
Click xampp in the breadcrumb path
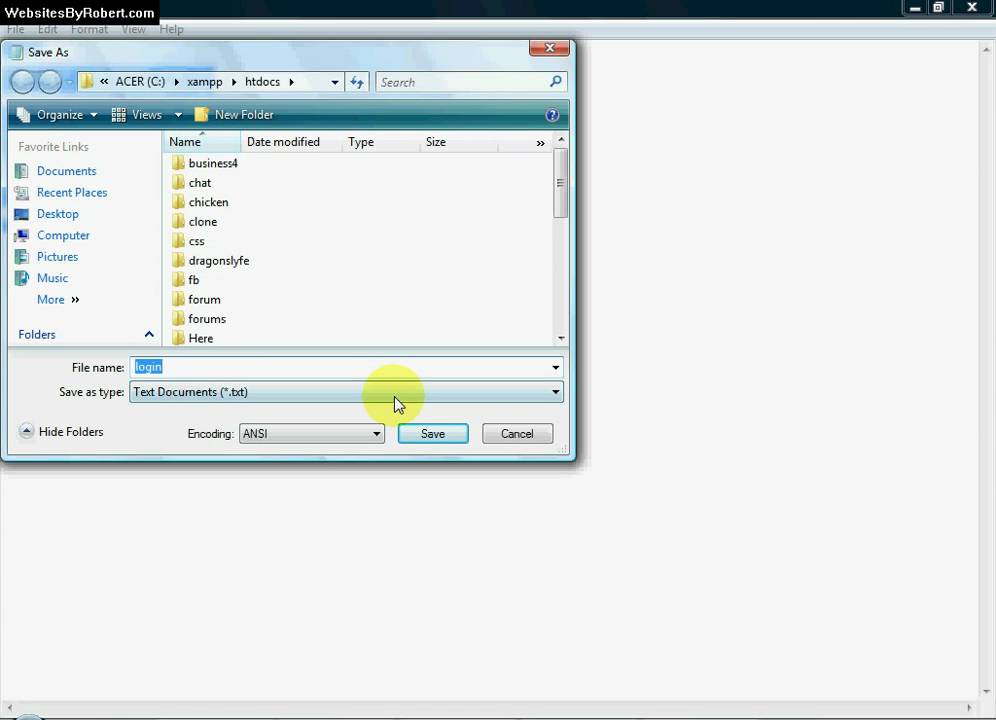click(205, 82)
